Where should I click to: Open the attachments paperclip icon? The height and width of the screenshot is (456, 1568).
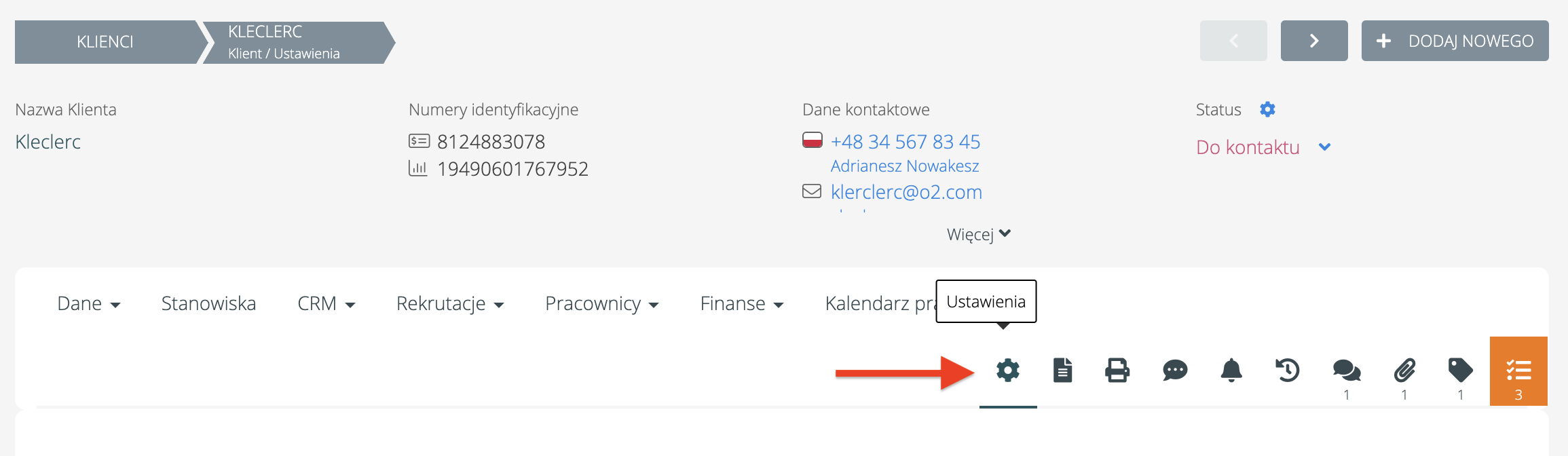coord(1404,370)
